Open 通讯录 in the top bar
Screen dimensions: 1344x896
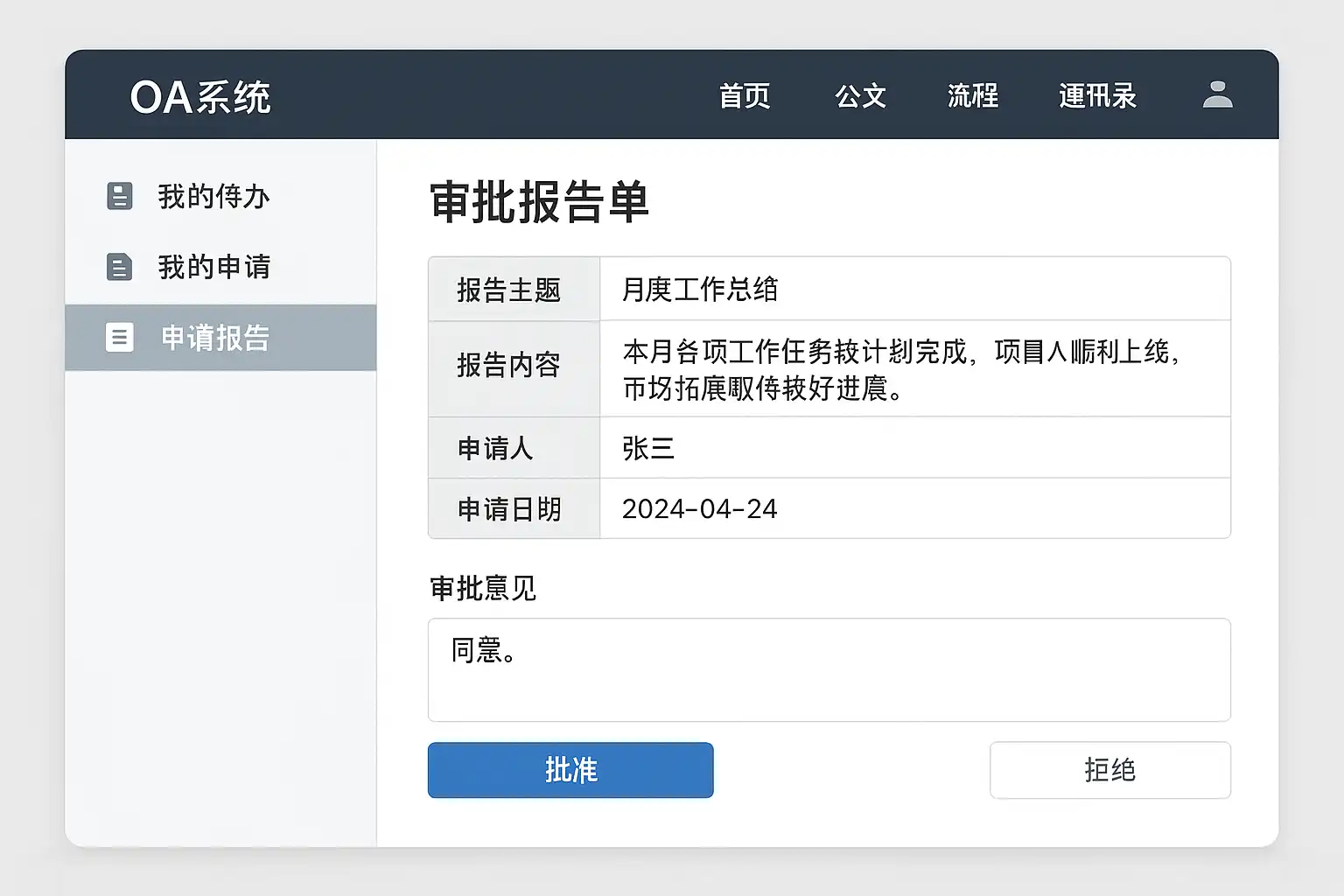click(1097, 95)
